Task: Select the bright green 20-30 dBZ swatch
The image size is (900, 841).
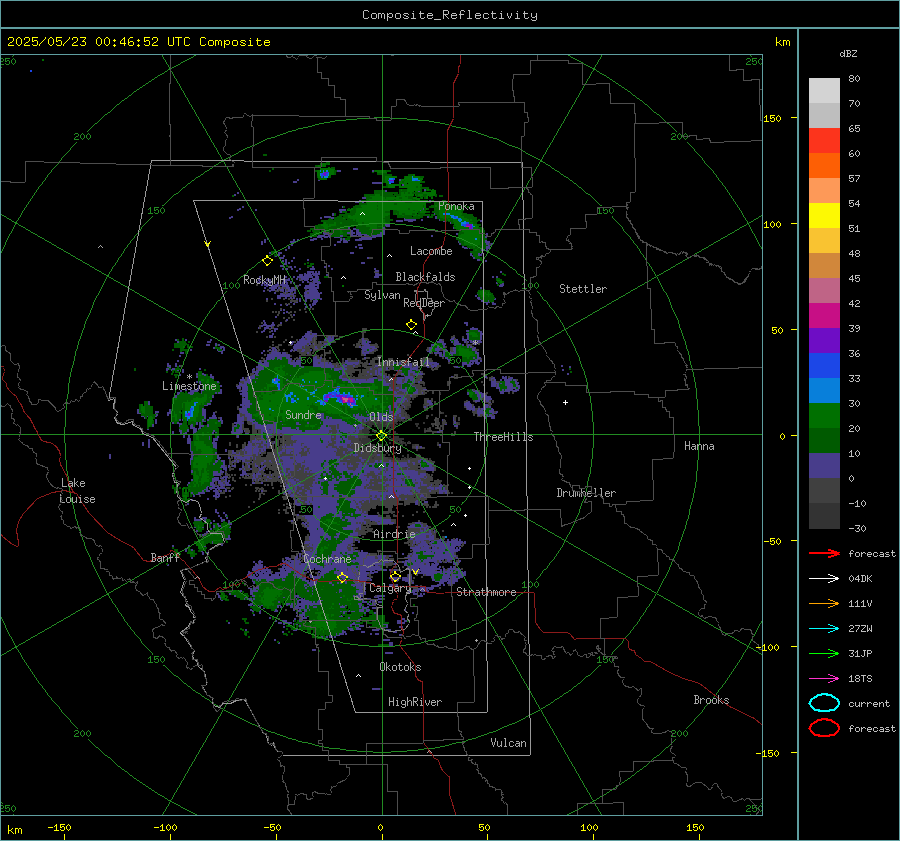Action: click(x=824, y=416)
